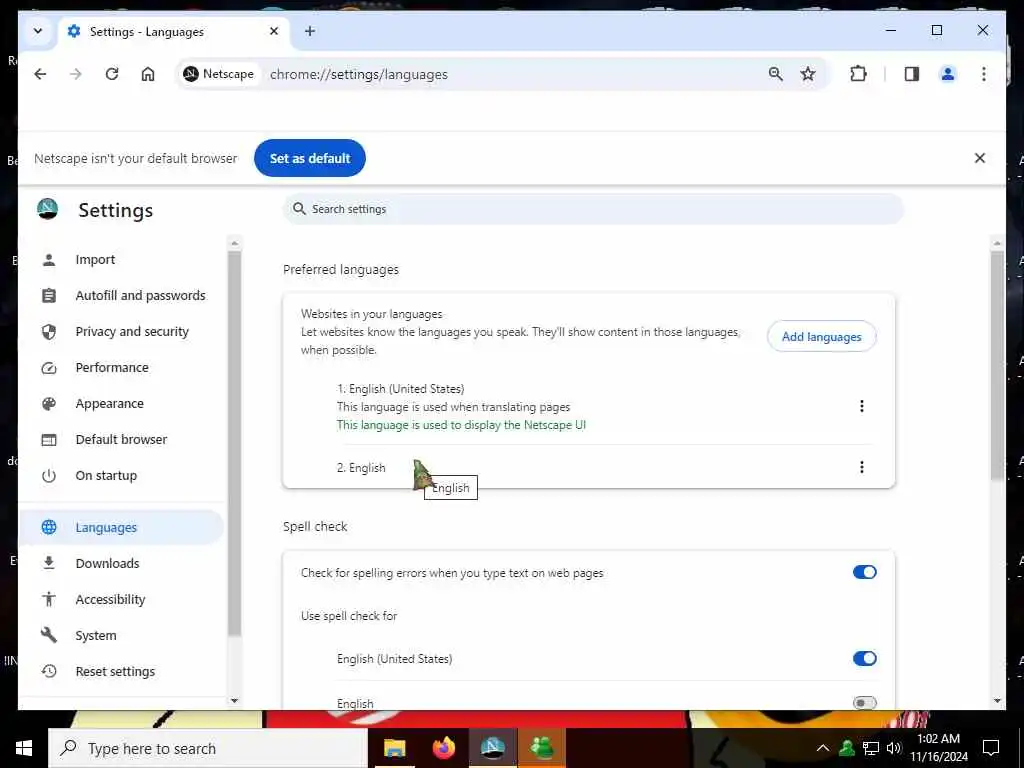The image size is (1024, 768).
Task: Open the taskbar clock and date
Action: click(938, 748)
